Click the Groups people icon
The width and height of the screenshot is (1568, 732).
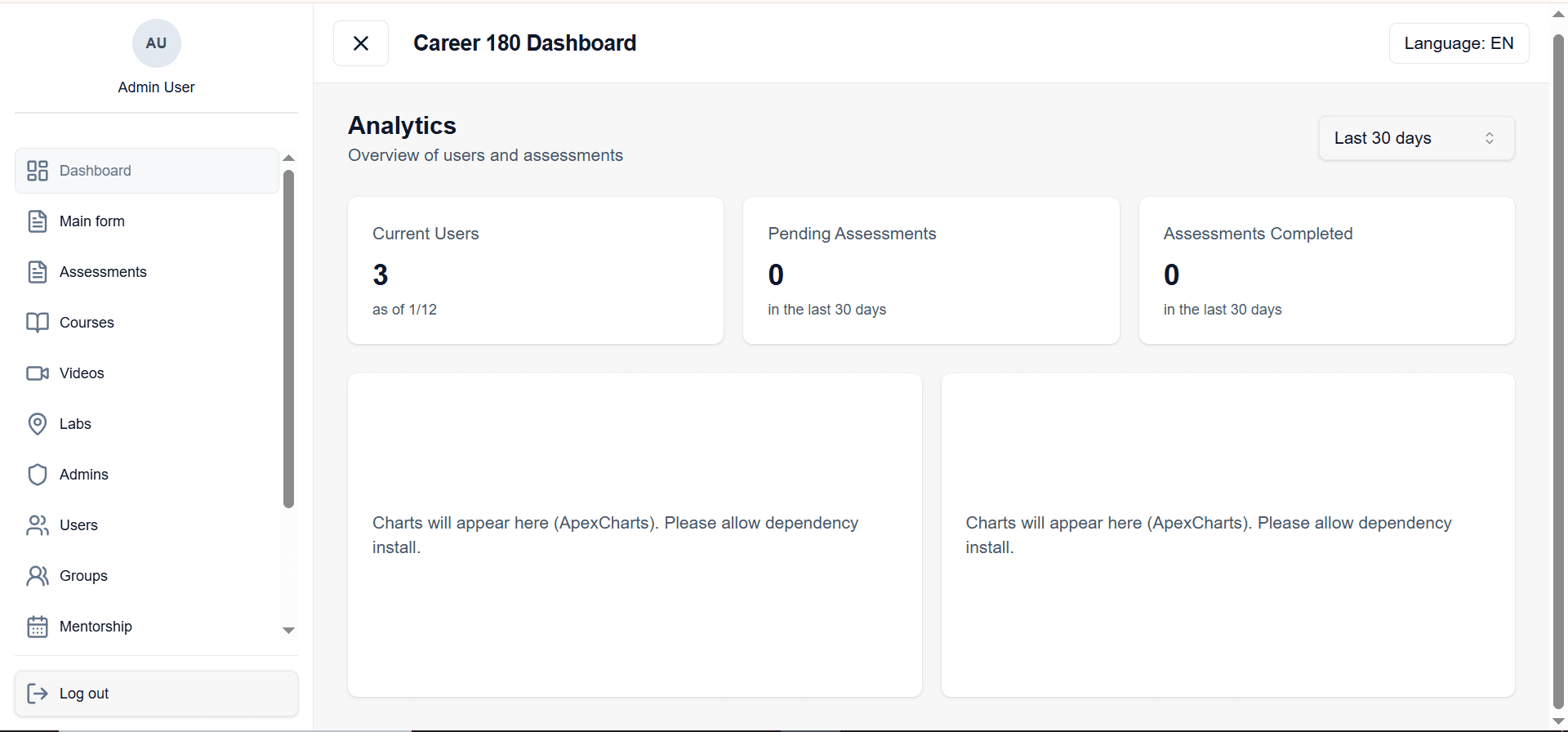coord(38,576)
